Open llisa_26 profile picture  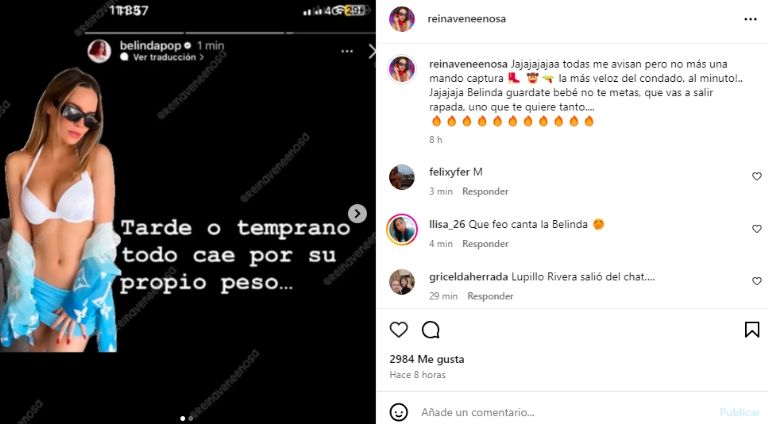[x=402, y=229]
